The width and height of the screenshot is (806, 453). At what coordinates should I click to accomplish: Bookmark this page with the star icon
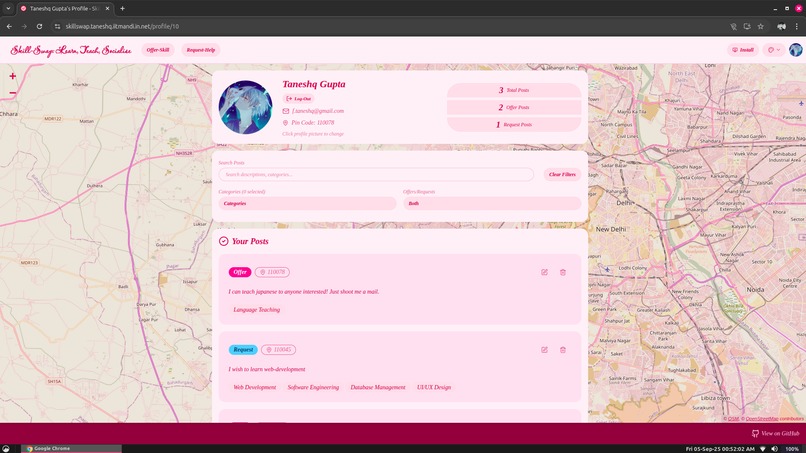(x=761, y=26)
